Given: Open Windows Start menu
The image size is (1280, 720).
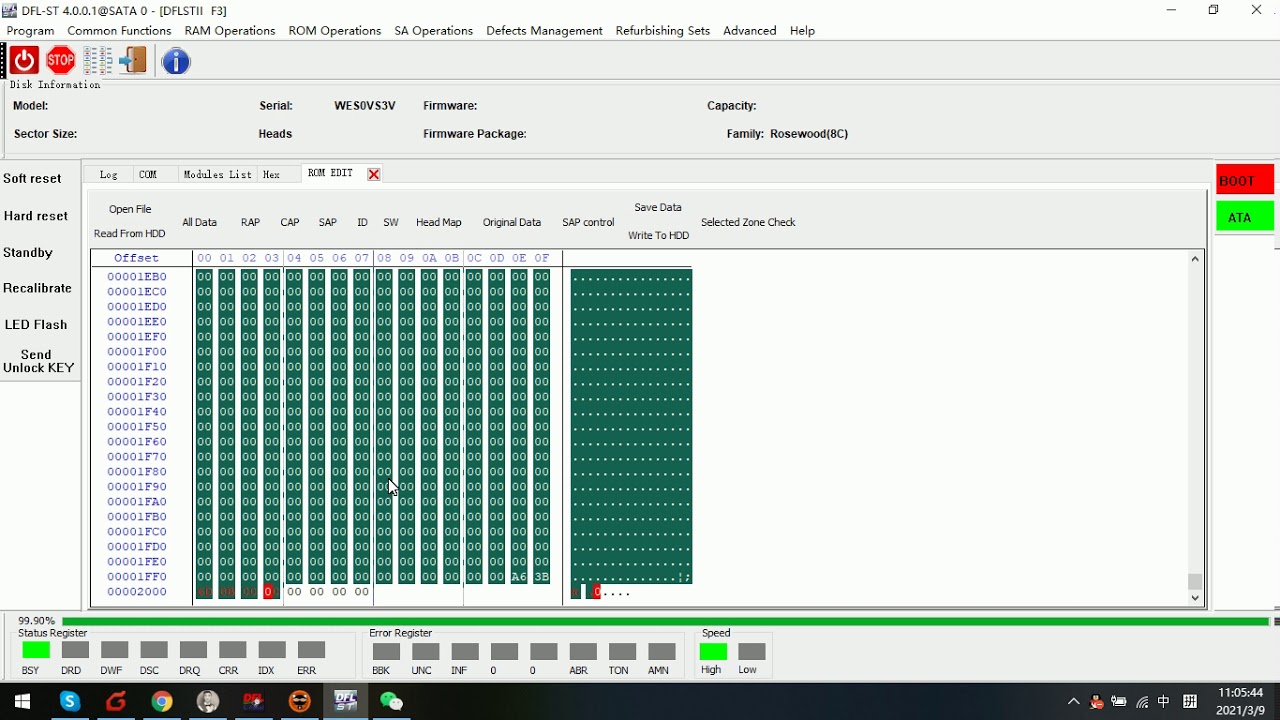Looking at the screenshot, I should [x=22, y=702].
